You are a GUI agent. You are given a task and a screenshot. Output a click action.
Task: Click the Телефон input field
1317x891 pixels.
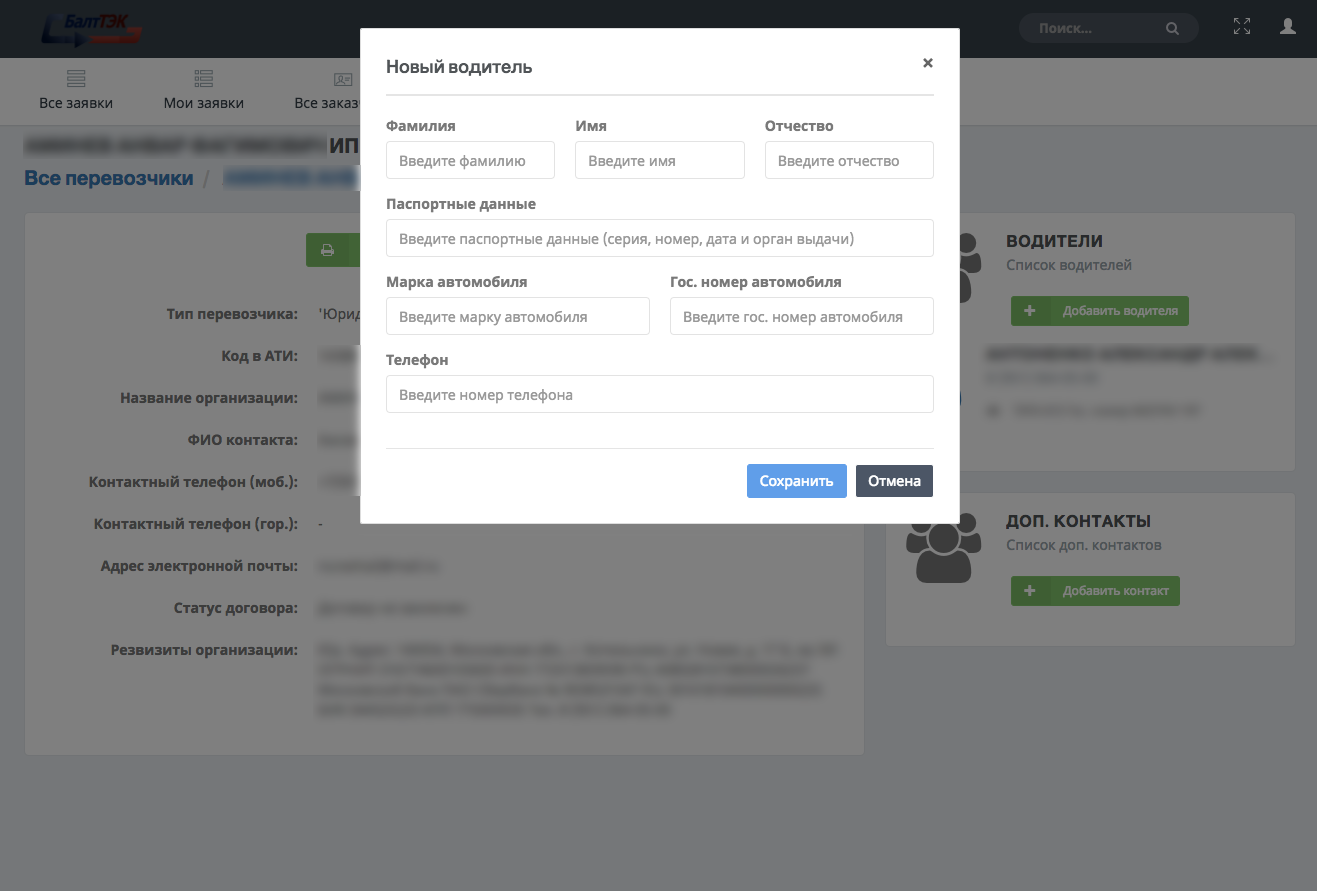[660, 394]
